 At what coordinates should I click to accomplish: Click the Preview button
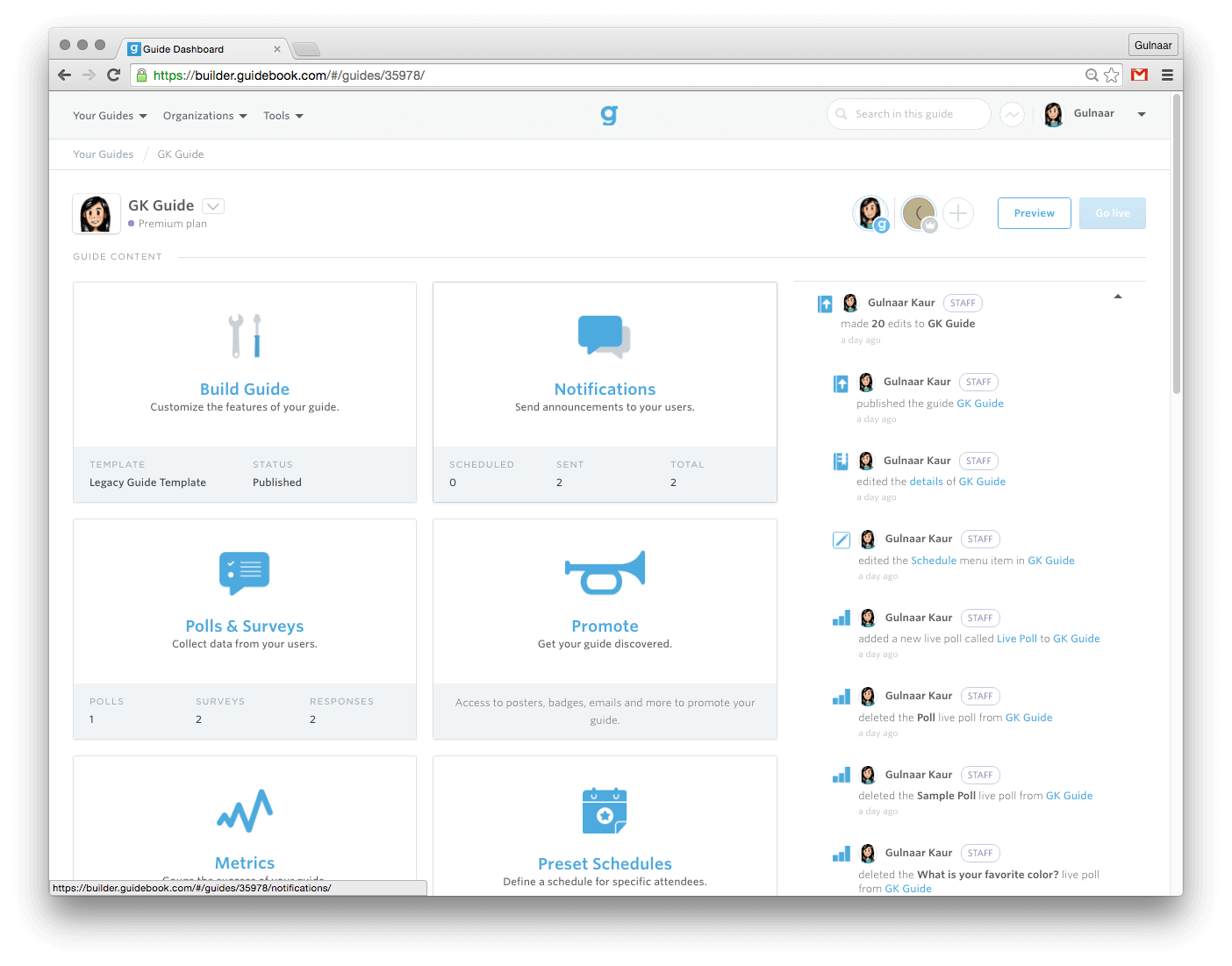click(1035, 213)
